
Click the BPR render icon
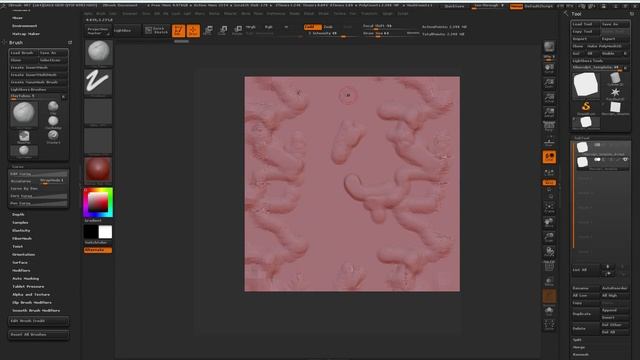click(x=549, y=47)
